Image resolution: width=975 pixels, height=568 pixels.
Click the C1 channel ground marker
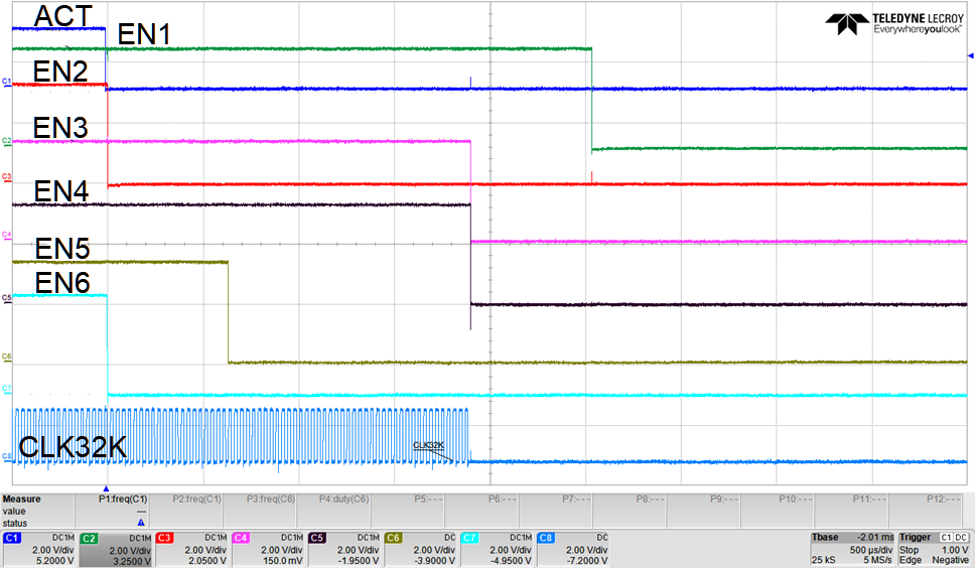tap(6, 81)
